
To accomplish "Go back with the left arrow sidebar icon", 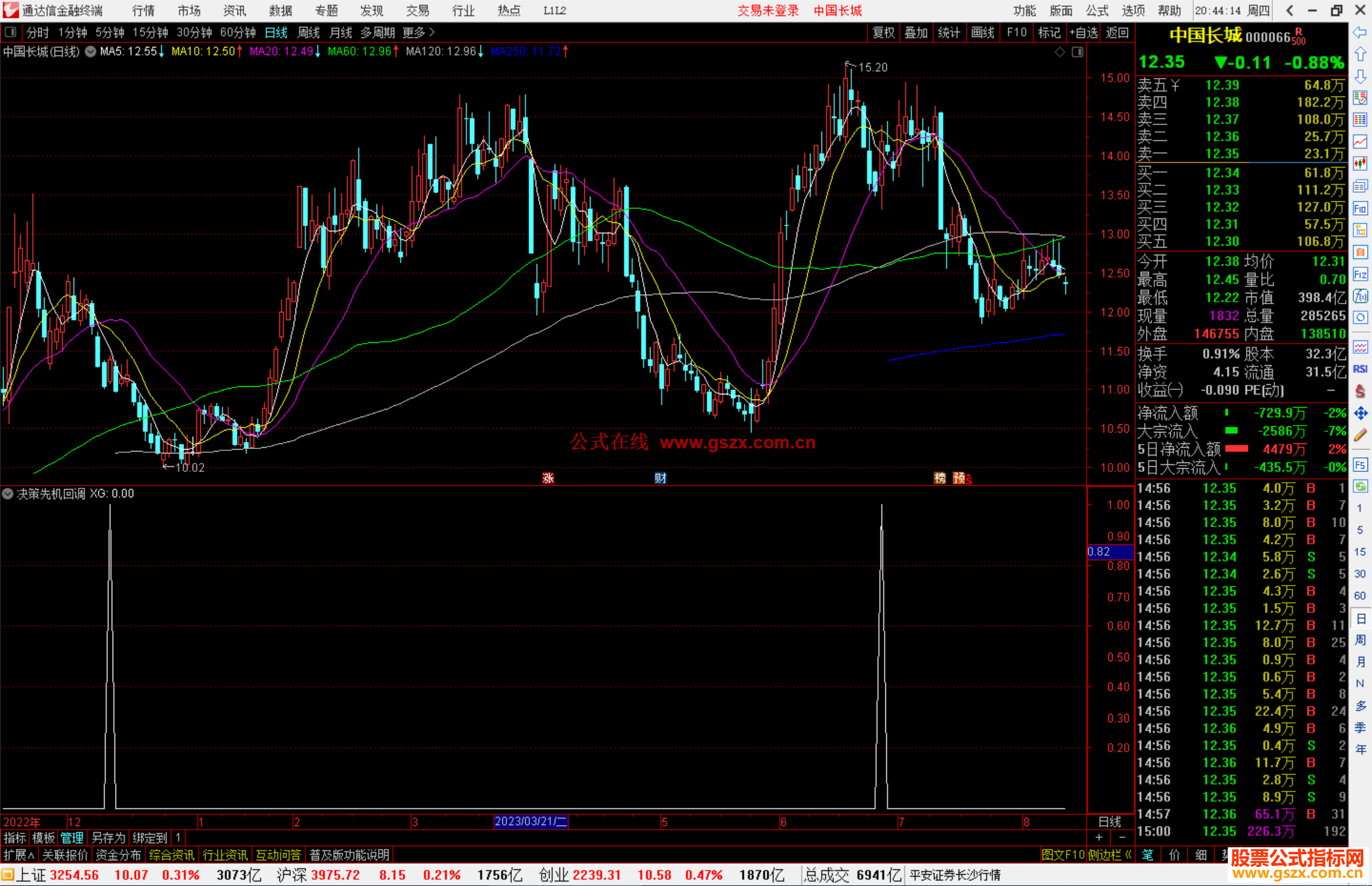I will [1360, 32].
